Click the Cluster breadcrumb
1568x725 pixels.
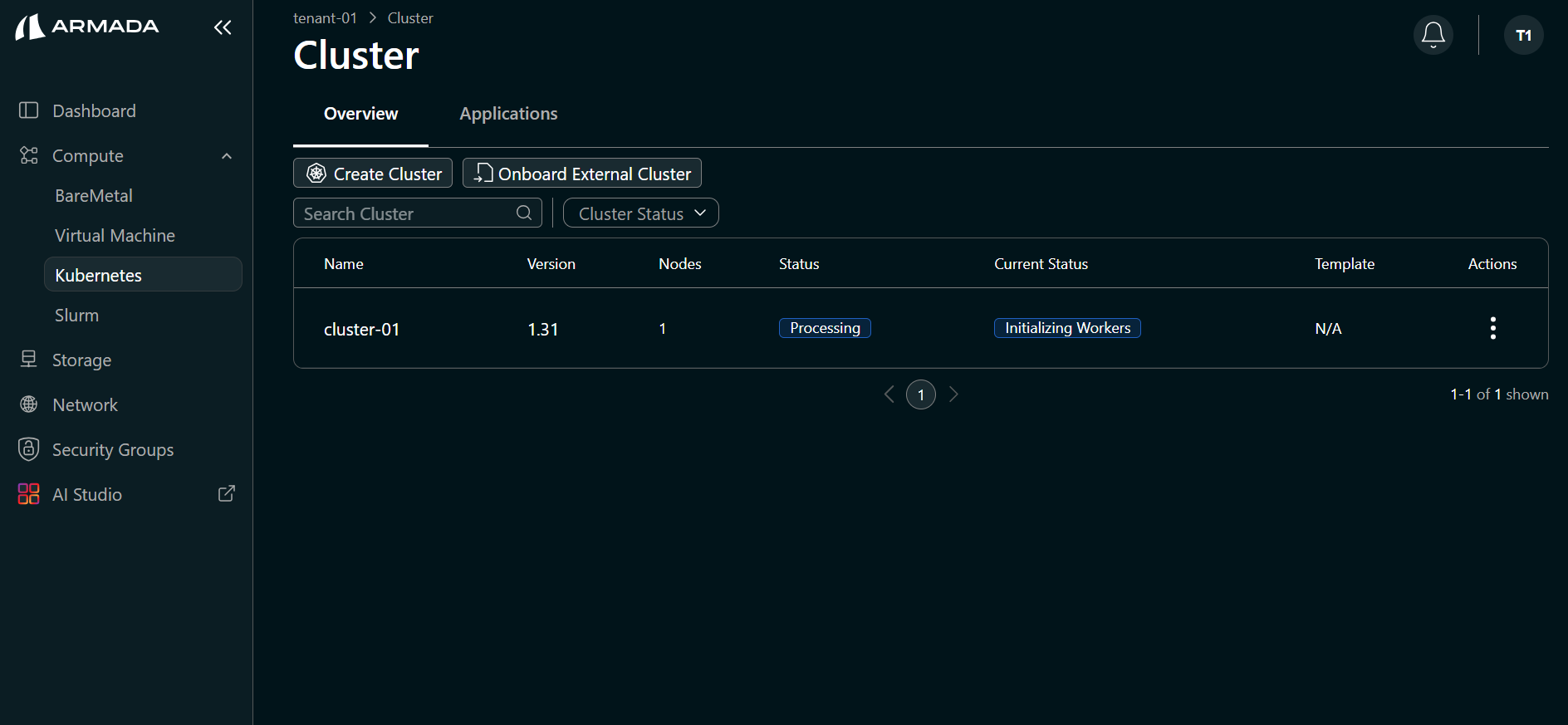(x=410, y=17)
